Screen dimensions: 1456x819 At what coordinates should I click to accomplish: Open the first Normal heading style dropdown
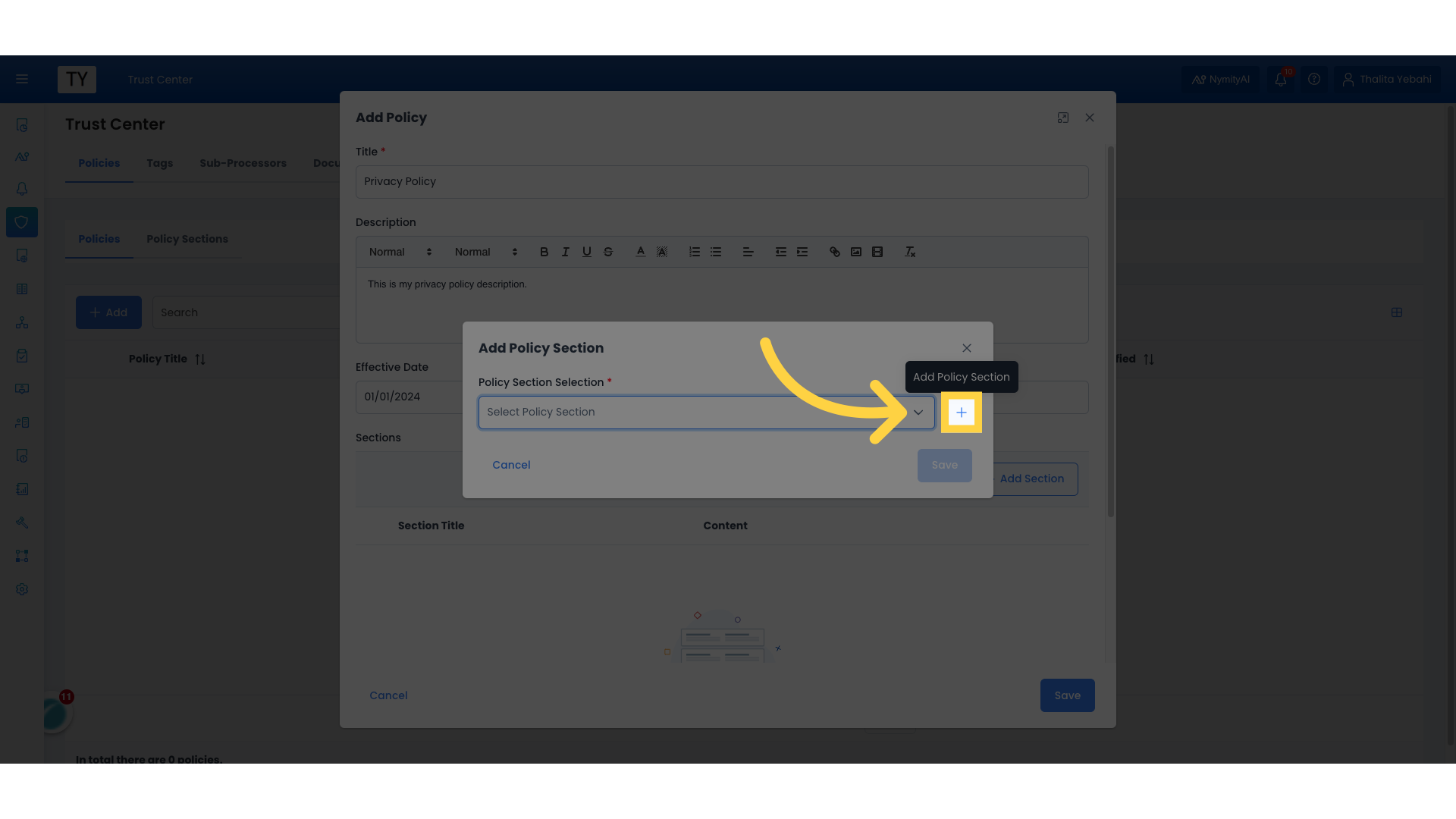(x=400, y=252)
